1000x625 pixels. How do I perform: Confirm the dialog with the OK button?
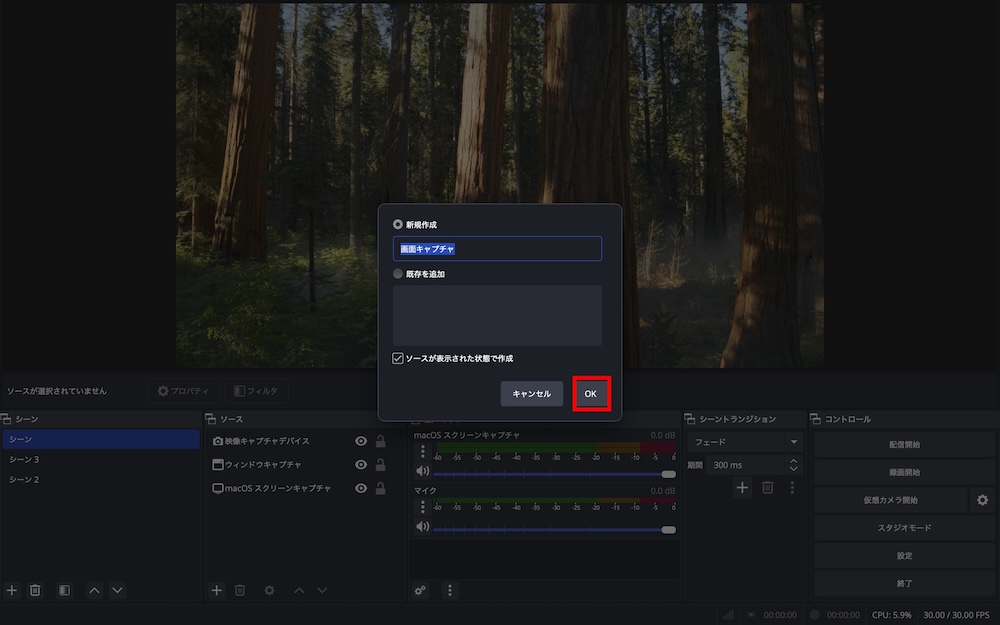coord(591,393)
